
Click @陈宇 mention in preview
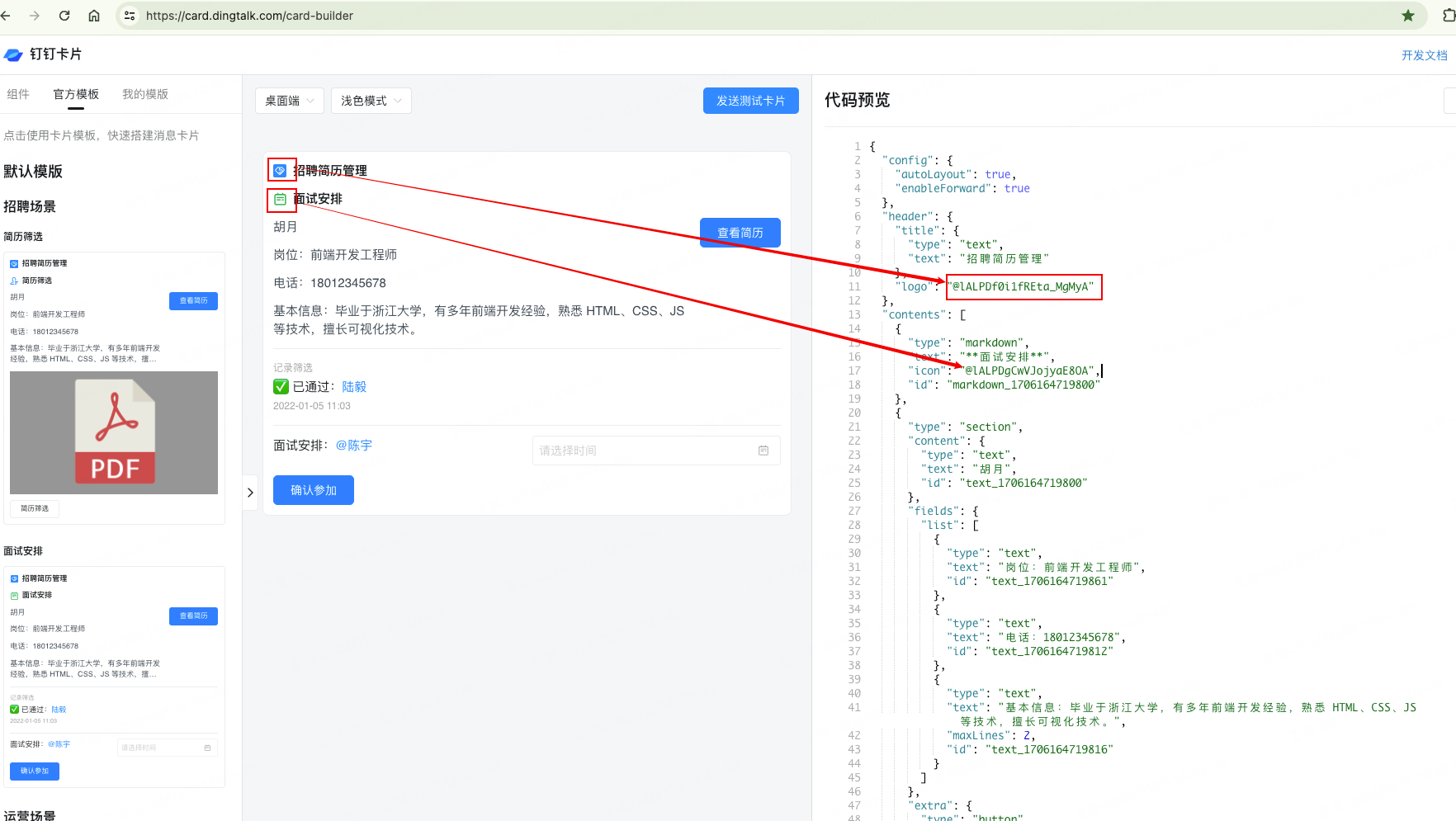pyautogui.click(x=354, y=446)
